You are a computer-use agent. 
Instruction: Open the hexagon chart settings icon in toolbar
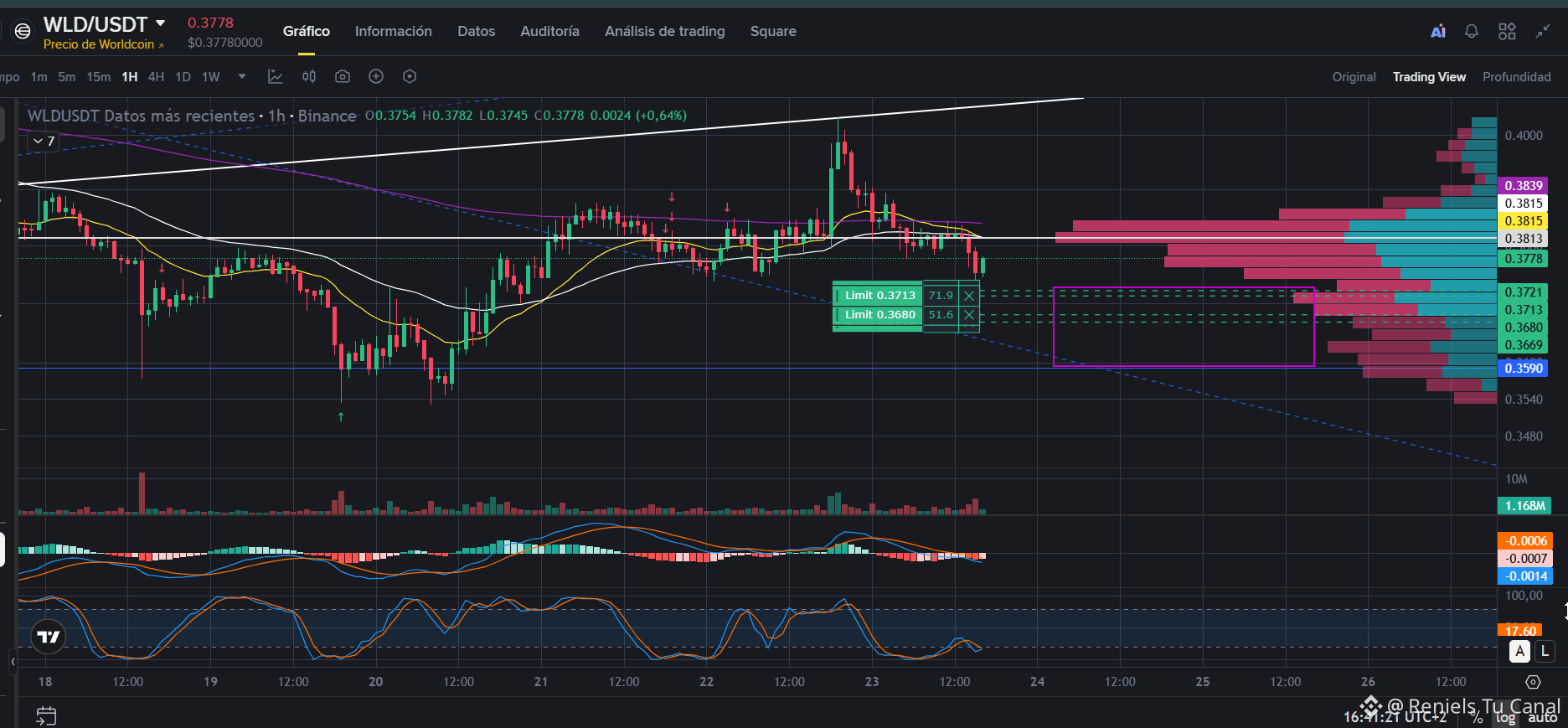[x=410, y=76]
